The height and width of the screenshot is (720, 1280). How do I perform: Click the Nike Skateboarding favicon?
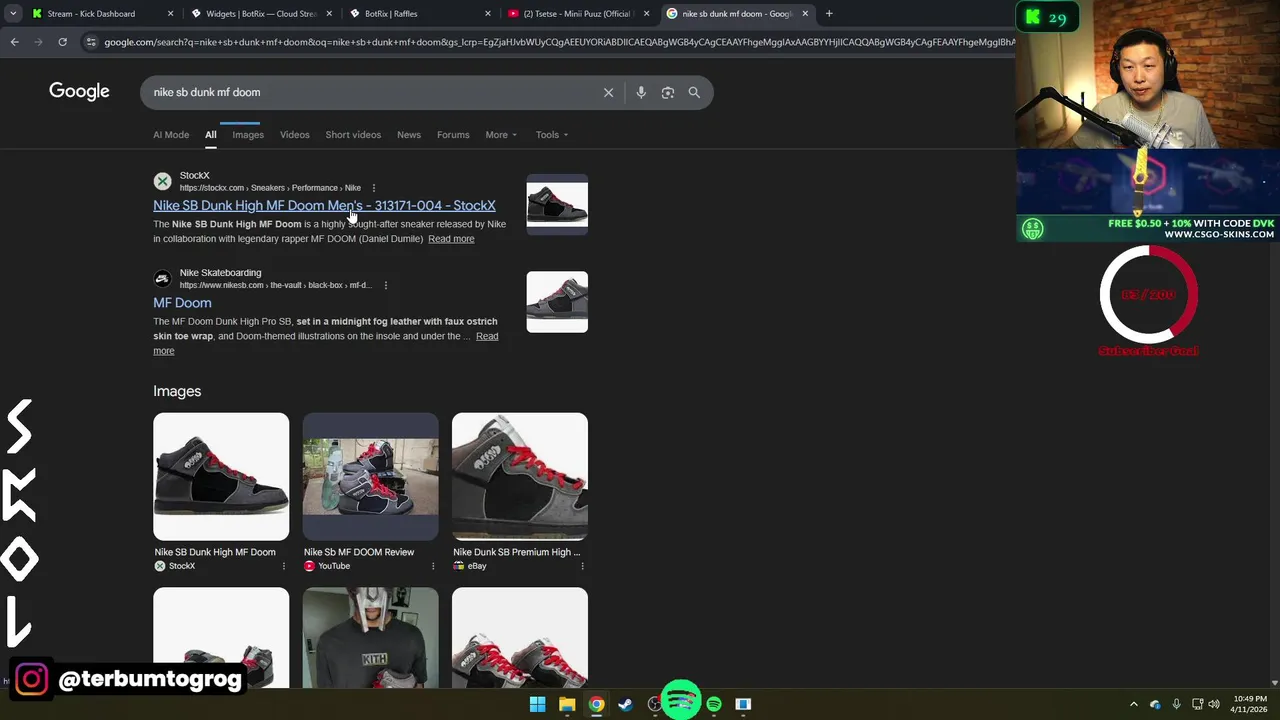pyautogui.click(x=162, y=278)
